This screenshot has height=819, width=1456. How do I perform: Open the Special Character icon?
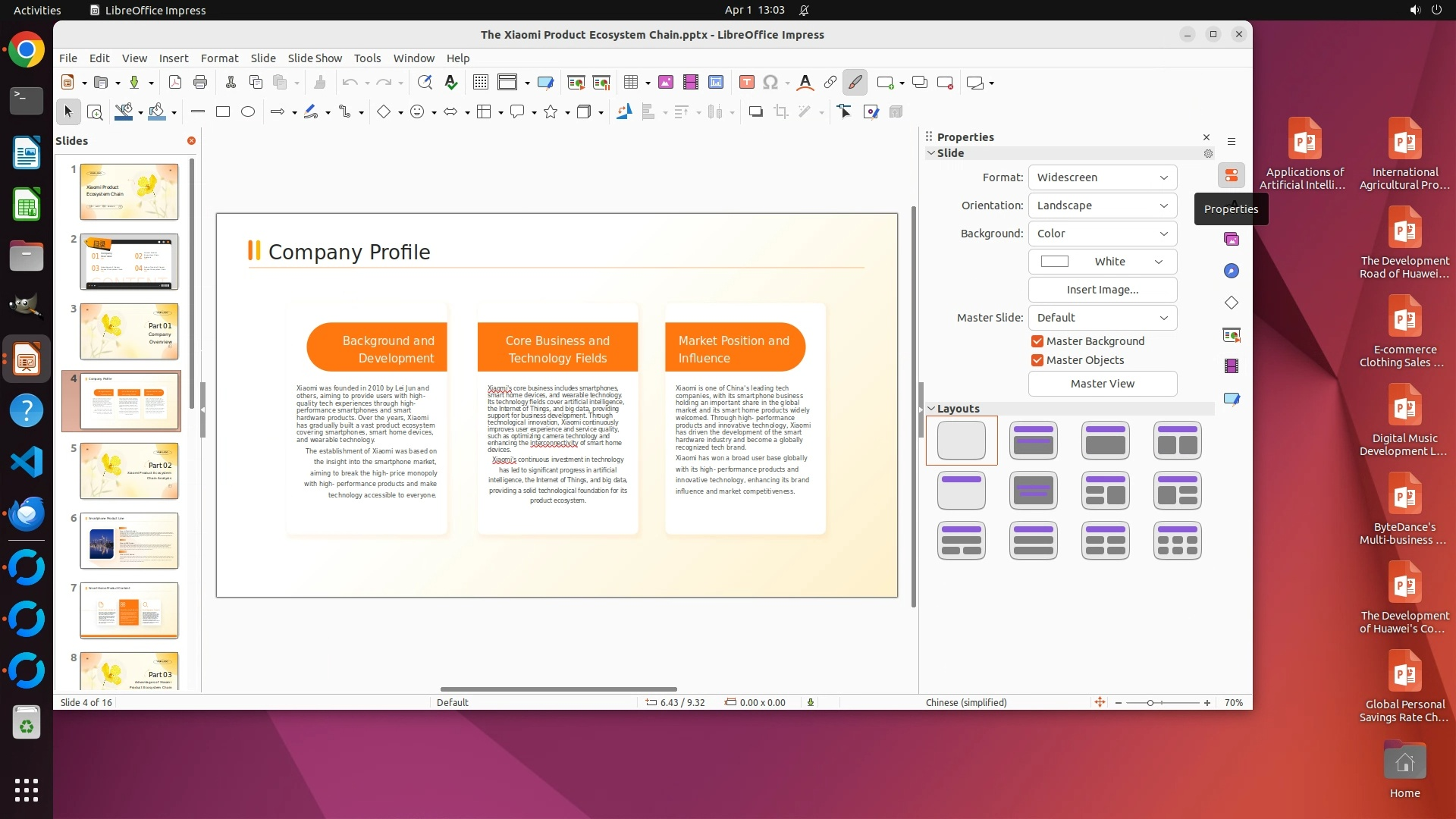coord(770,83)
